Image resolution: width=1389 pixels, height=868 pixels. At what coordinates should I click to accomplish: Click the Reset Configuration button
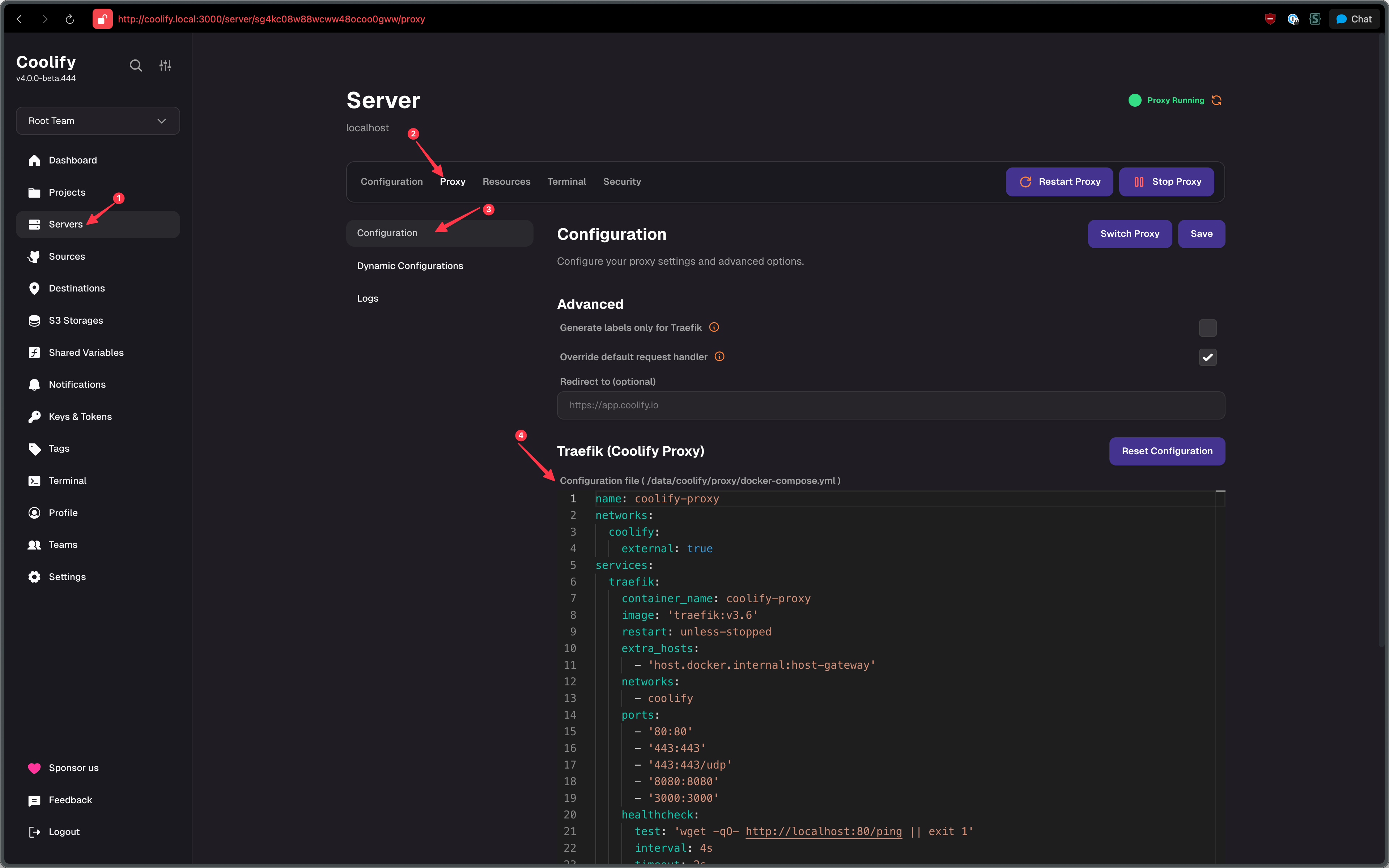click(x=1167, y=451)
